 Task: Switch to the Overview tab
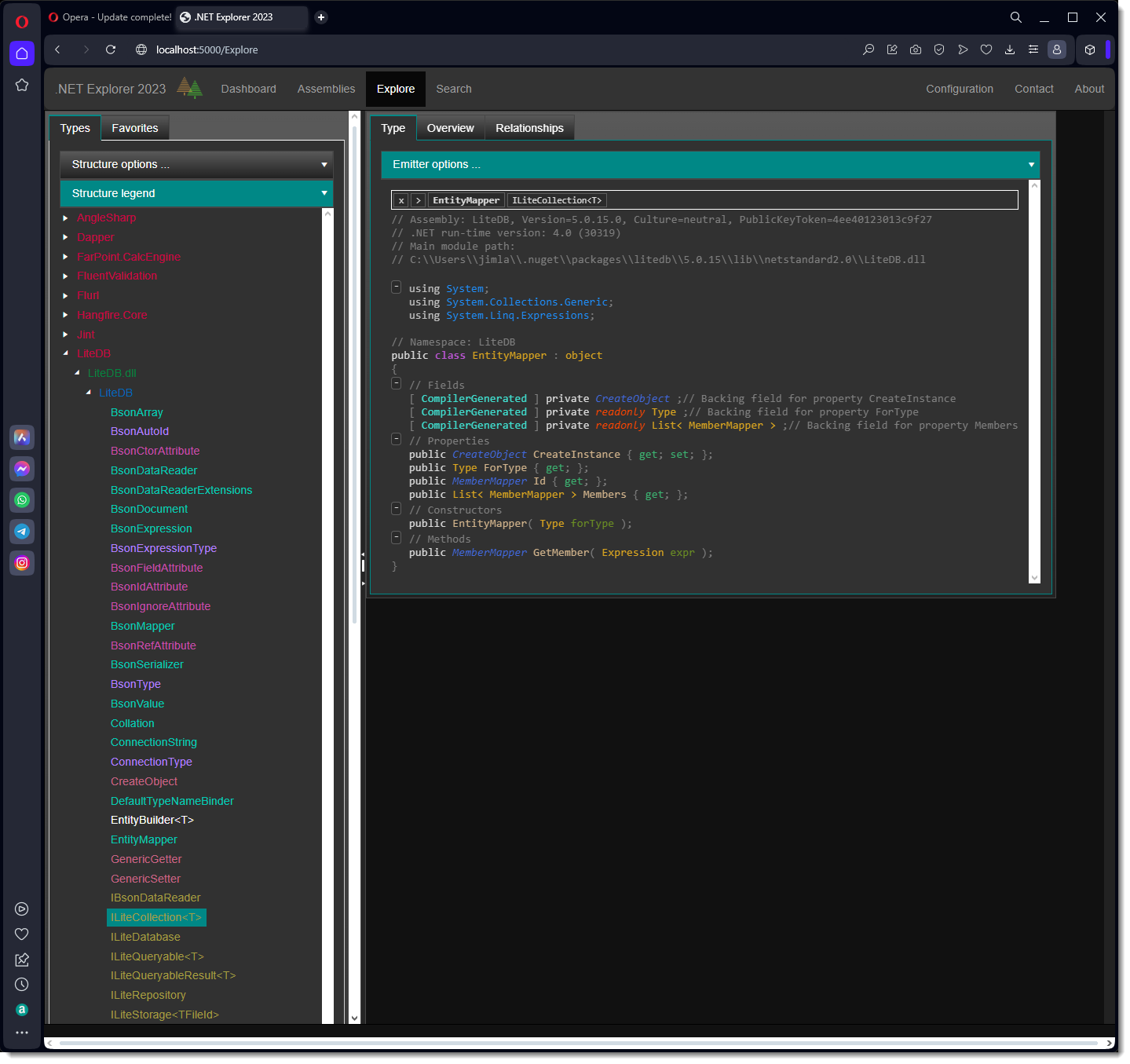tap(451, 129)
